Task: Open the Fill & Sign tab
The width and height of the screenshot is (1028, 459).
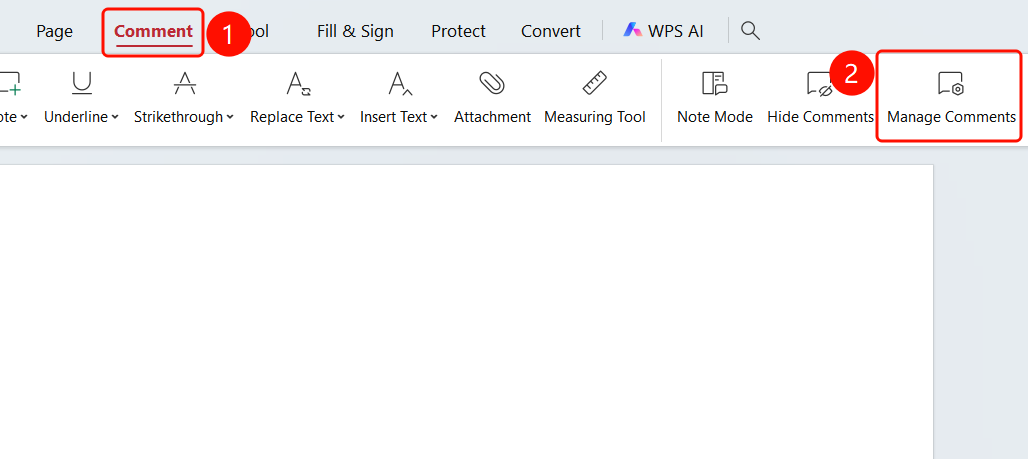Action: click(355, 31)
